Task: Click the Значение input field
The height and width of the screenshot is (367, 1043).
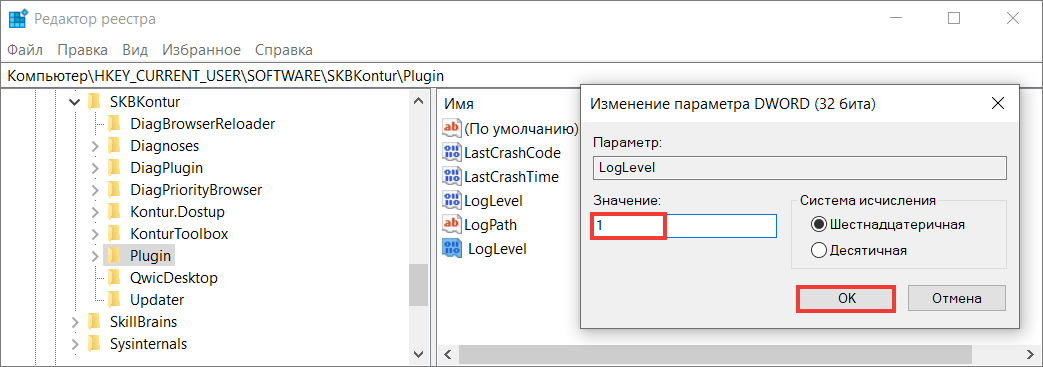Action: [684, 226]
